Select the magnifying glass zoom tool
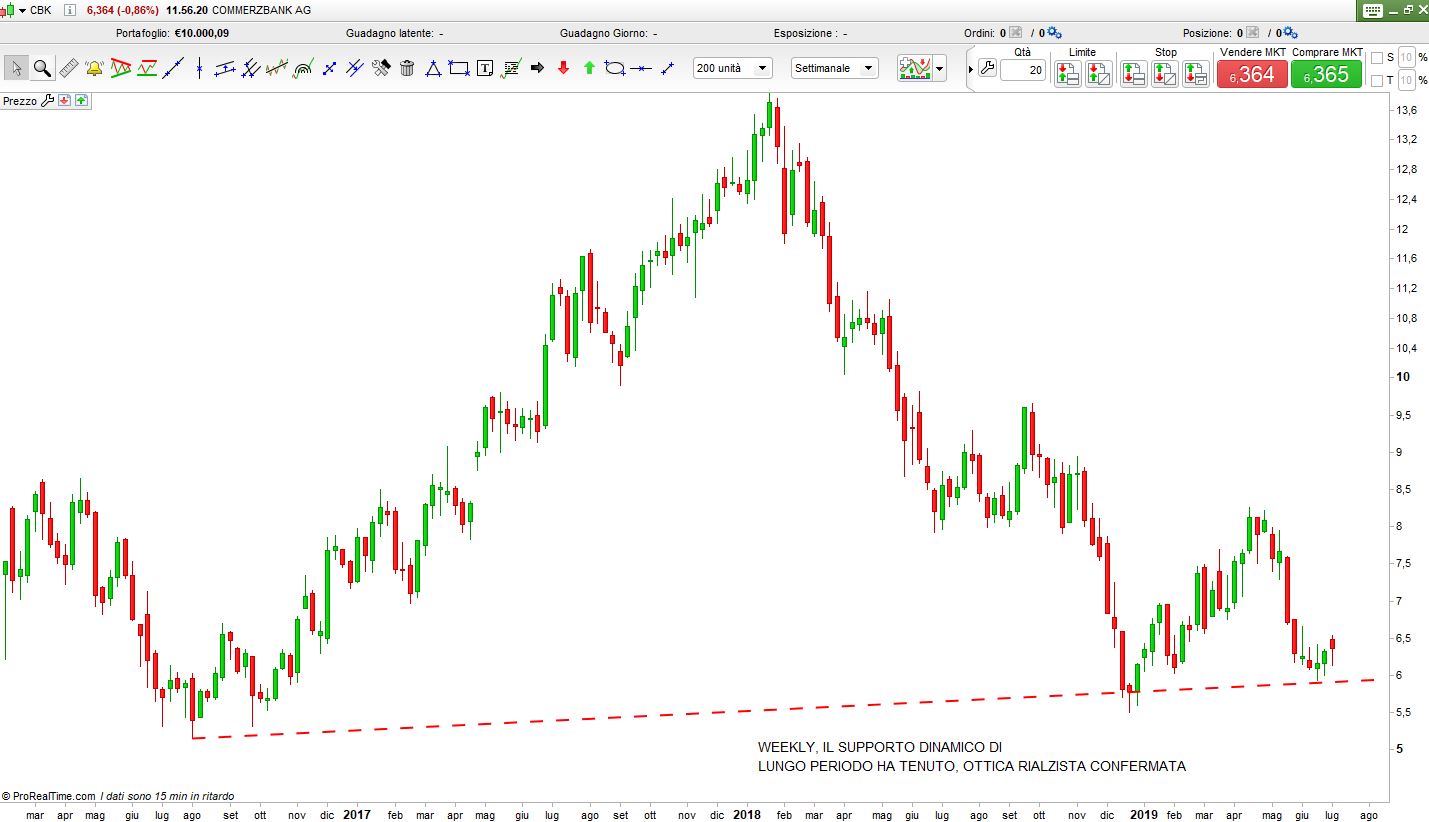1429x822 pixels. click(42, 68)
